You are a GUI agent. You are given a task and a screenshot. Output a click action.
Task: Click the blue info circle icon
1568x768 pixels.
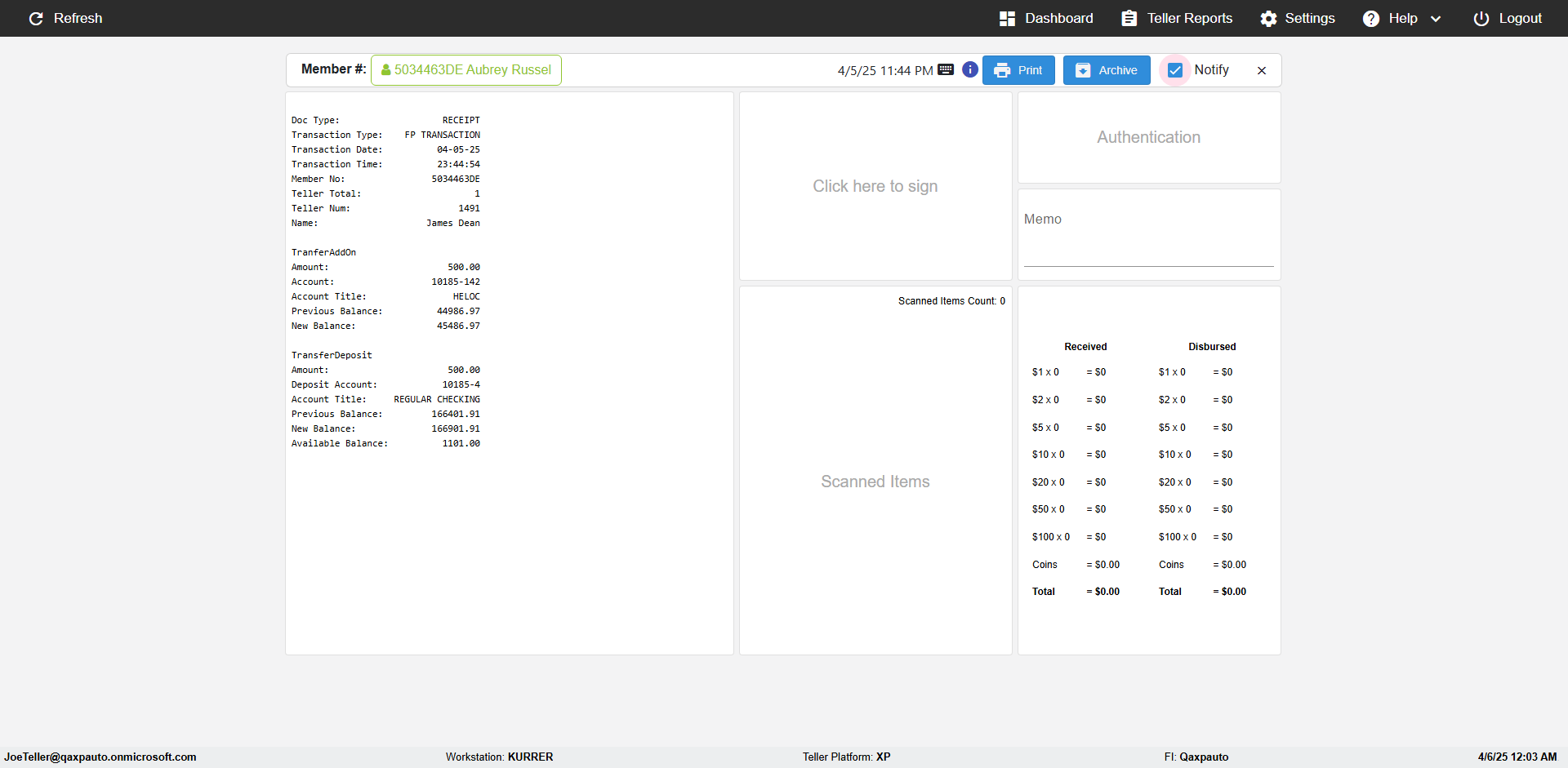click(x=970, y=70)
